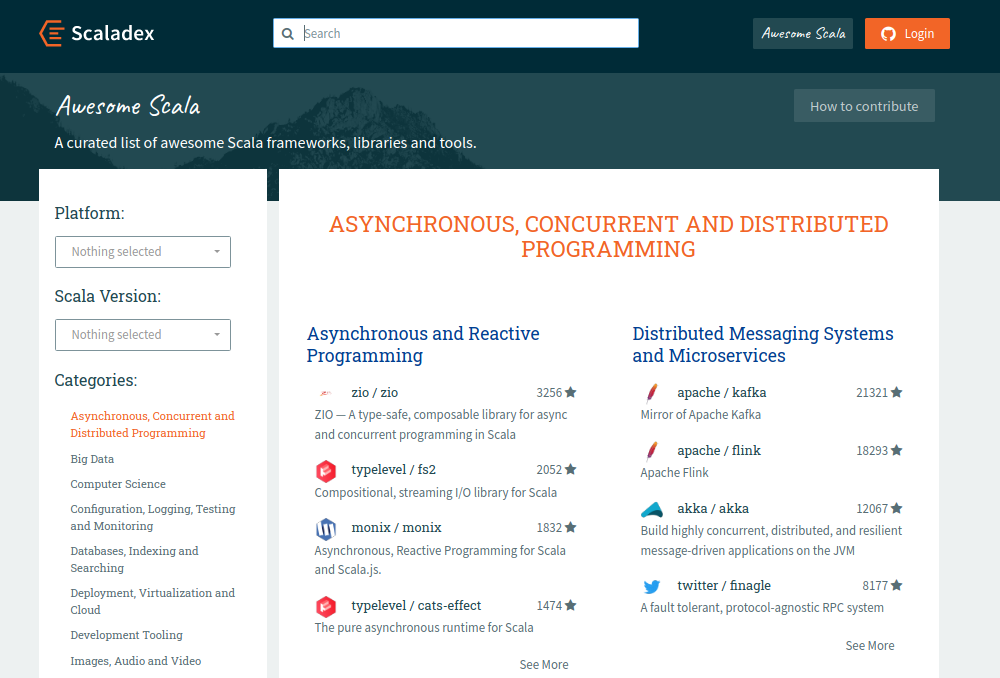Click the akka project logo
This screenshot has height=678, width=1000.
pyautogui.click(x=652, y=509)
